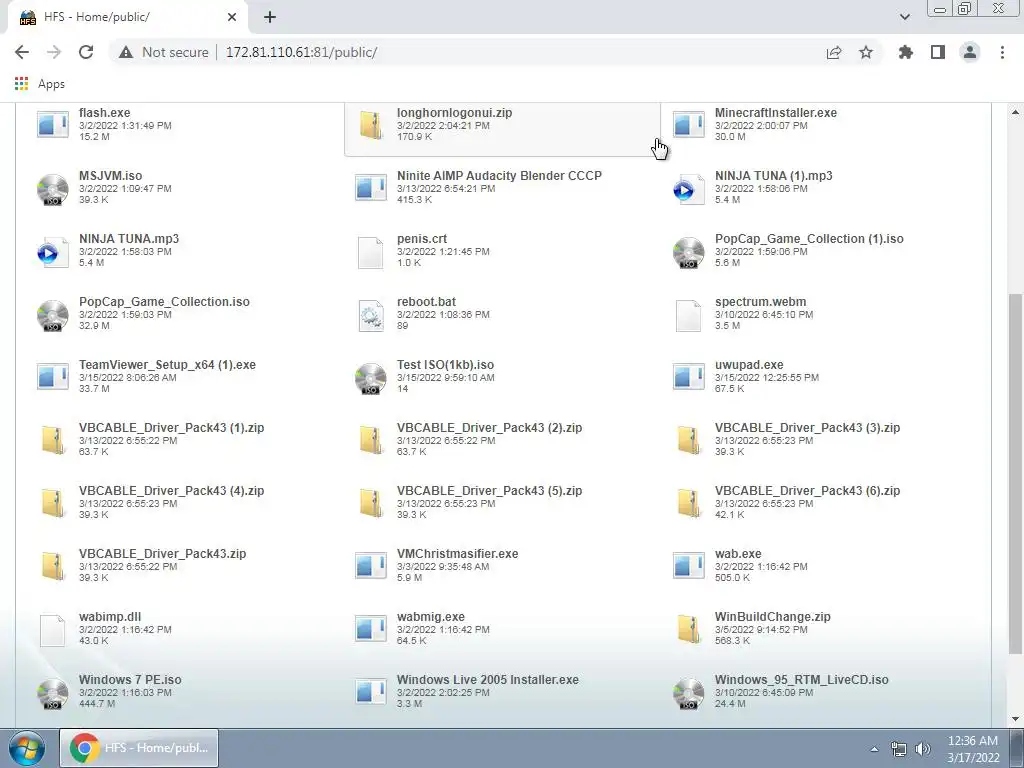Click the page vertical scrollbar thumb
The width and height of the screenshot is (1024, 768).
pos(1015,472)
